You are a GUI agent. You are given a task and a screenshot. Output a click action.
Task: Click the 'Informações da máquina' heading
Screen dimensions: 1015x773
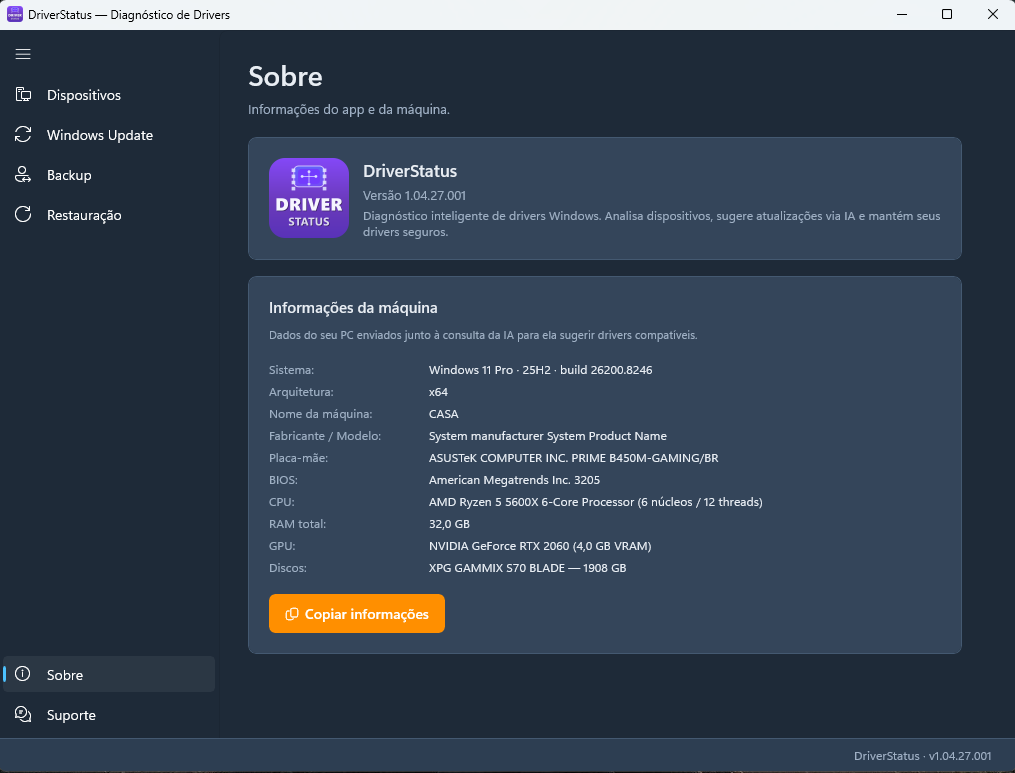click(353, 308)
